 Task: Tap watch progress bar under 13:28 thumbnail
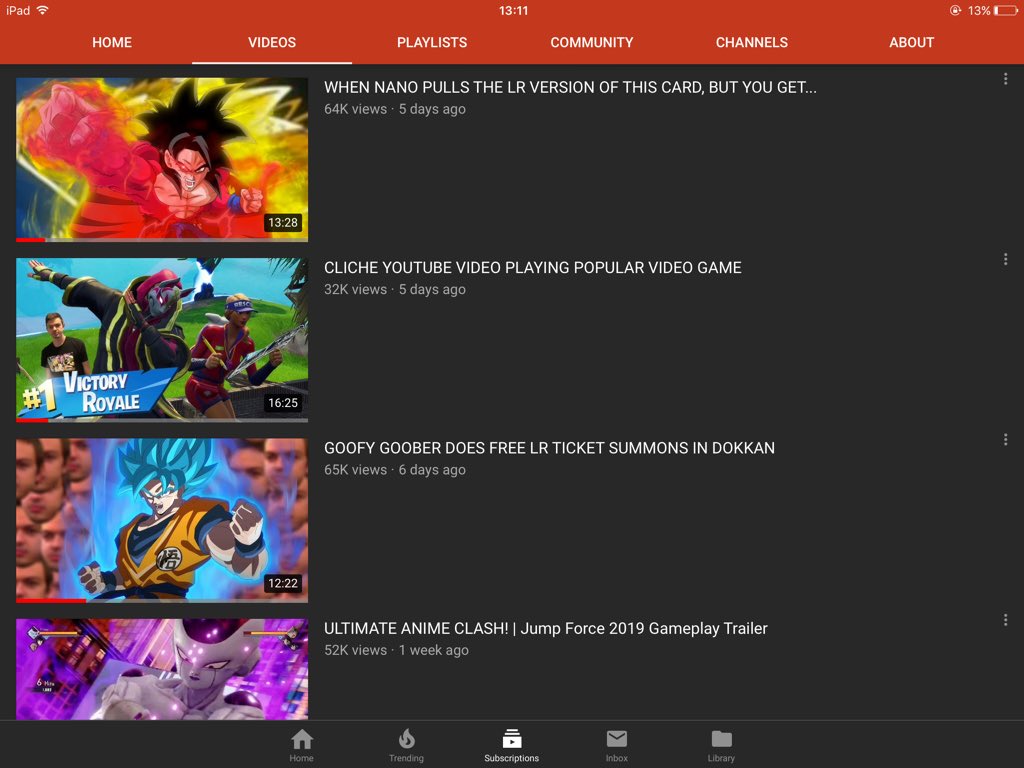(x=162, y=240)
